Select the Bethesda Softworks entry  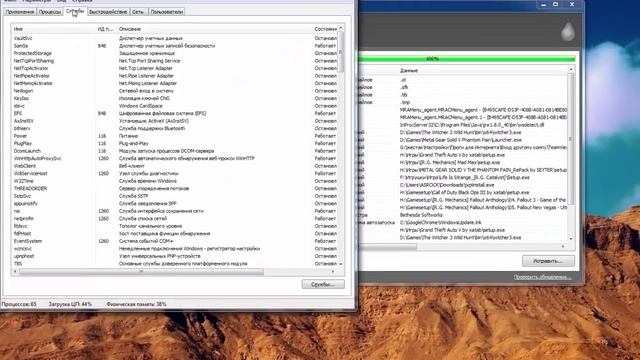(463, 215)
